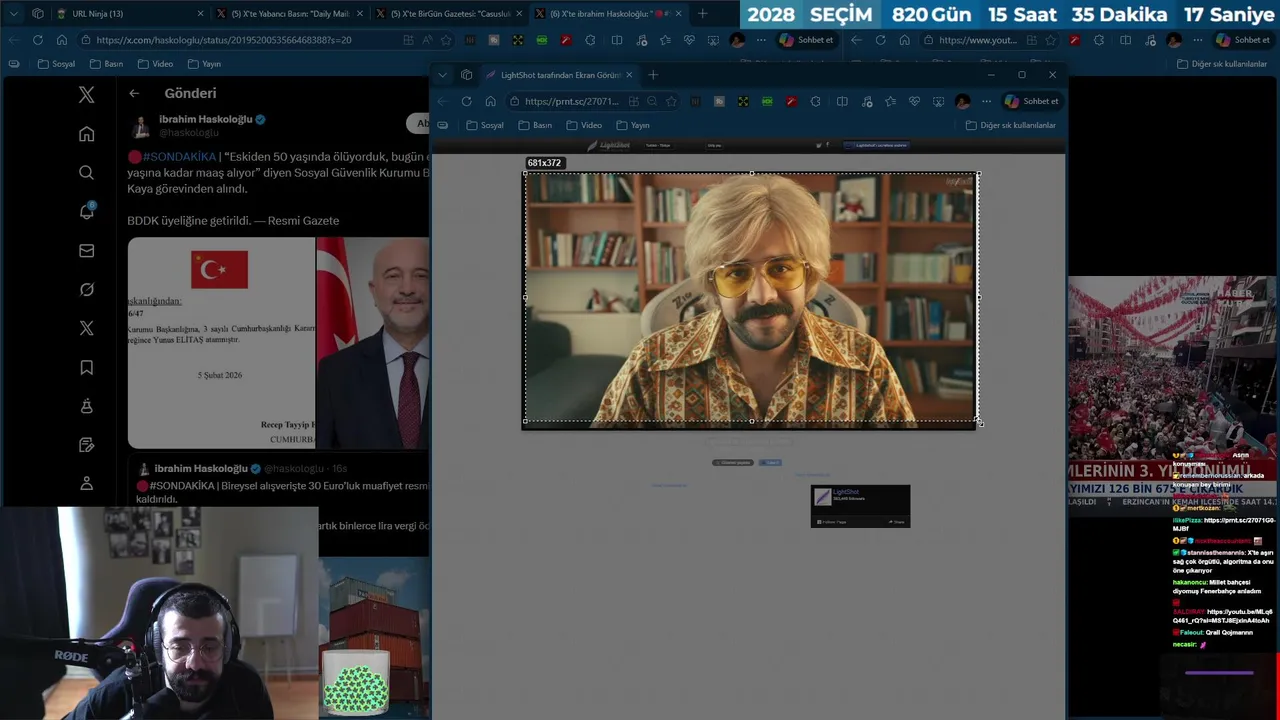
Task: Open notifications bell in X sidebar
Action: point(87,211)
